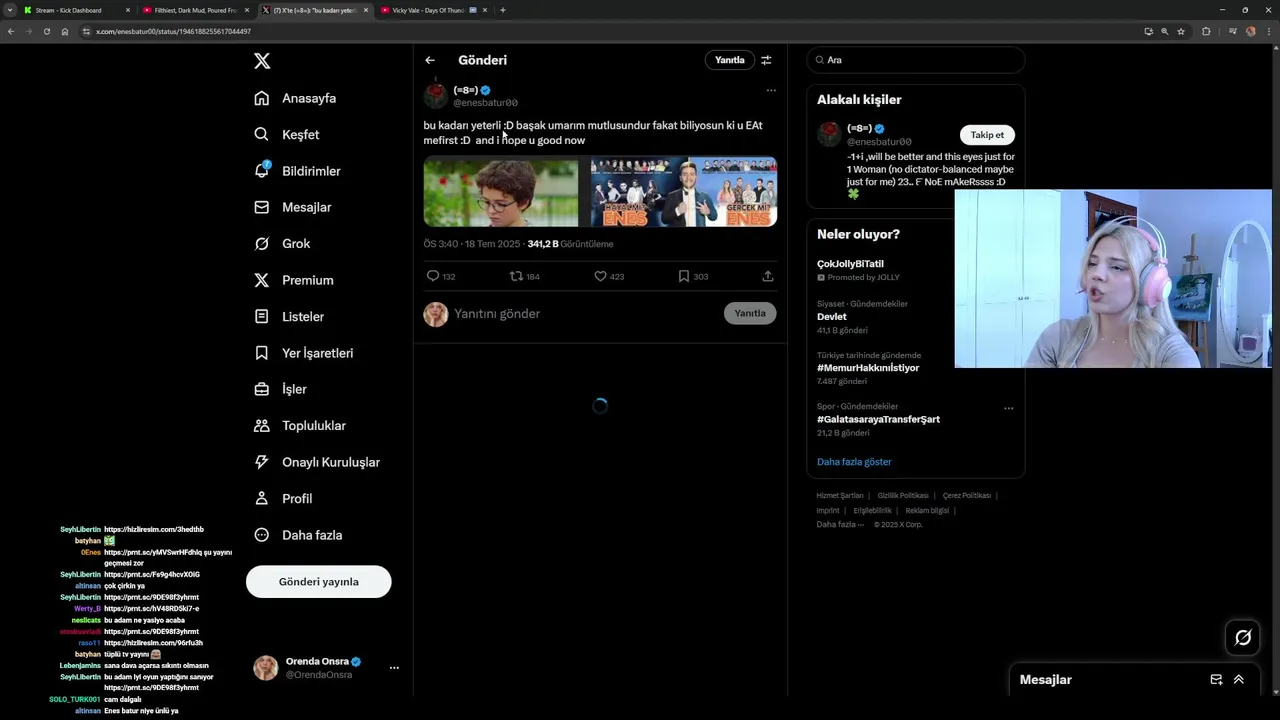This screenshot has width=1280, height=720.
Task: Open Keşfet search icon in sidebar
Action: [262, 134]
